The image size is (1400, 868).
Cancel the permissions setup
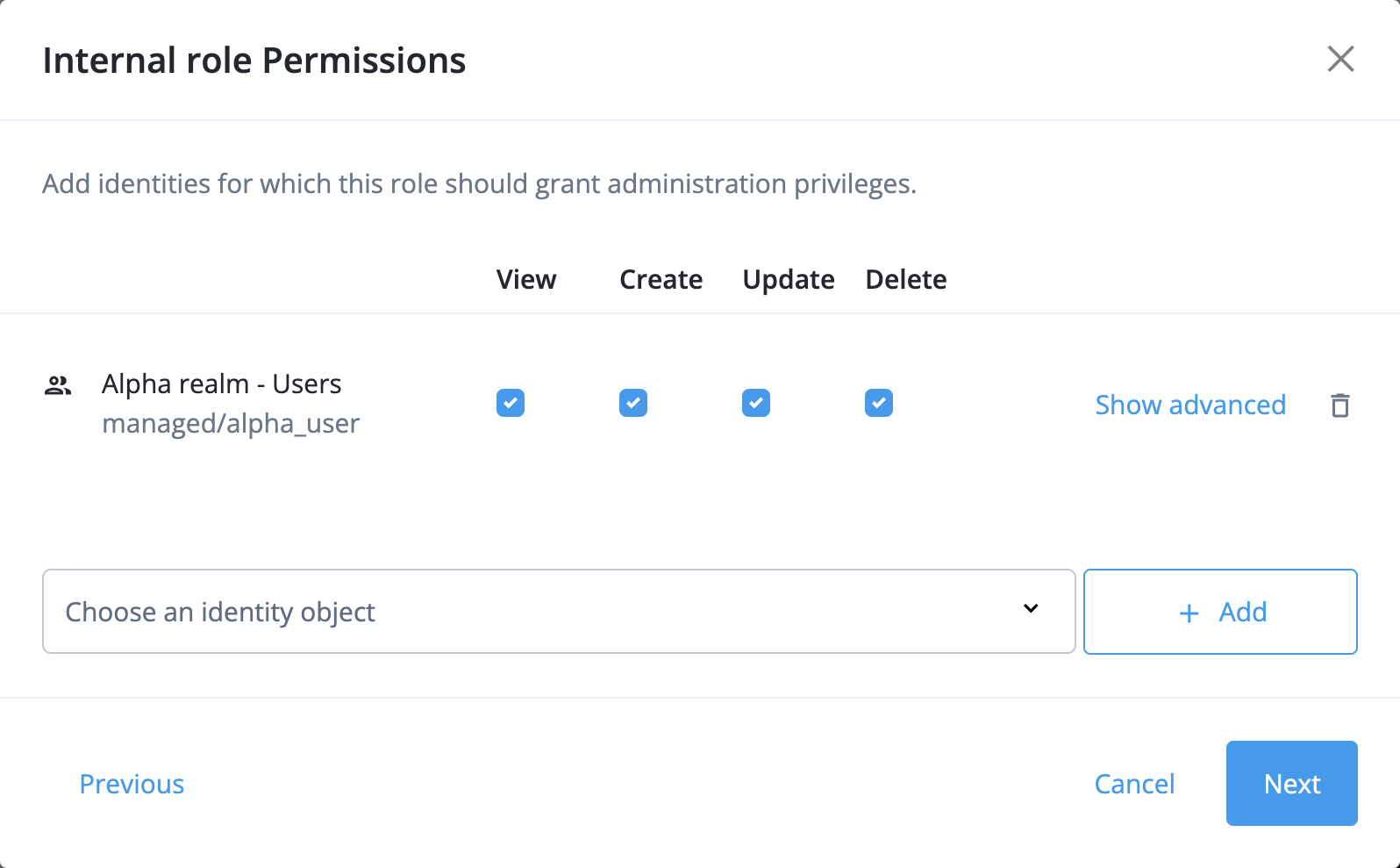tap(1134, 783)
